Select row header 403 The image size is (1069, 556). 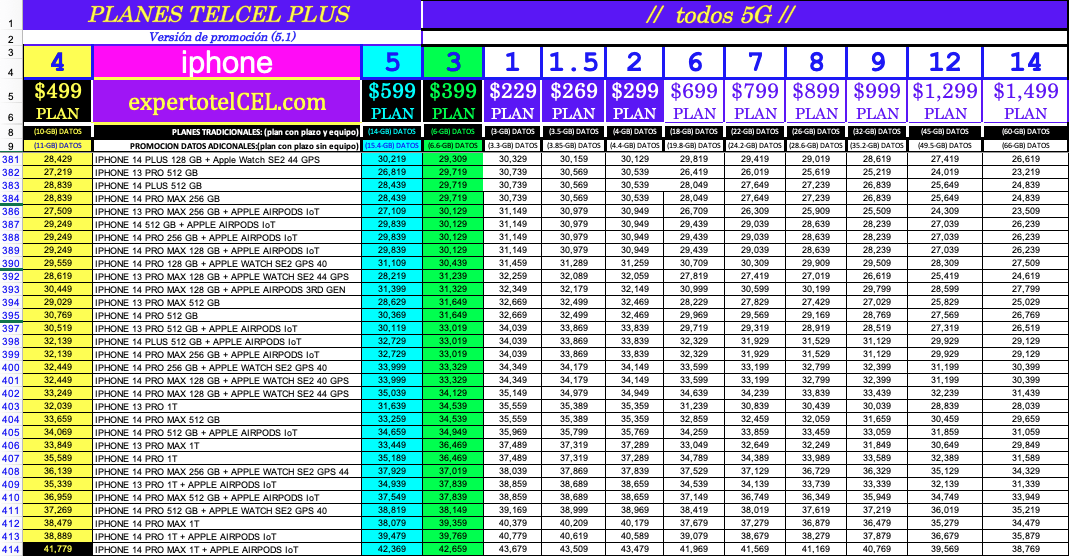tap(11, 407)
